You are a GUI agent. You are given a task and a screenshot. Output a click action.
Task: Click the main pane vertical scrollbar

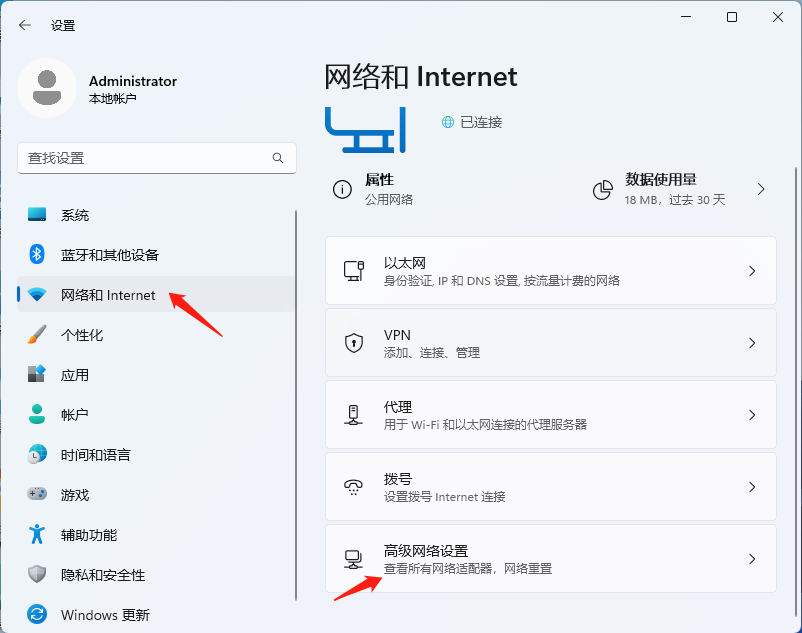coord(796,392)
